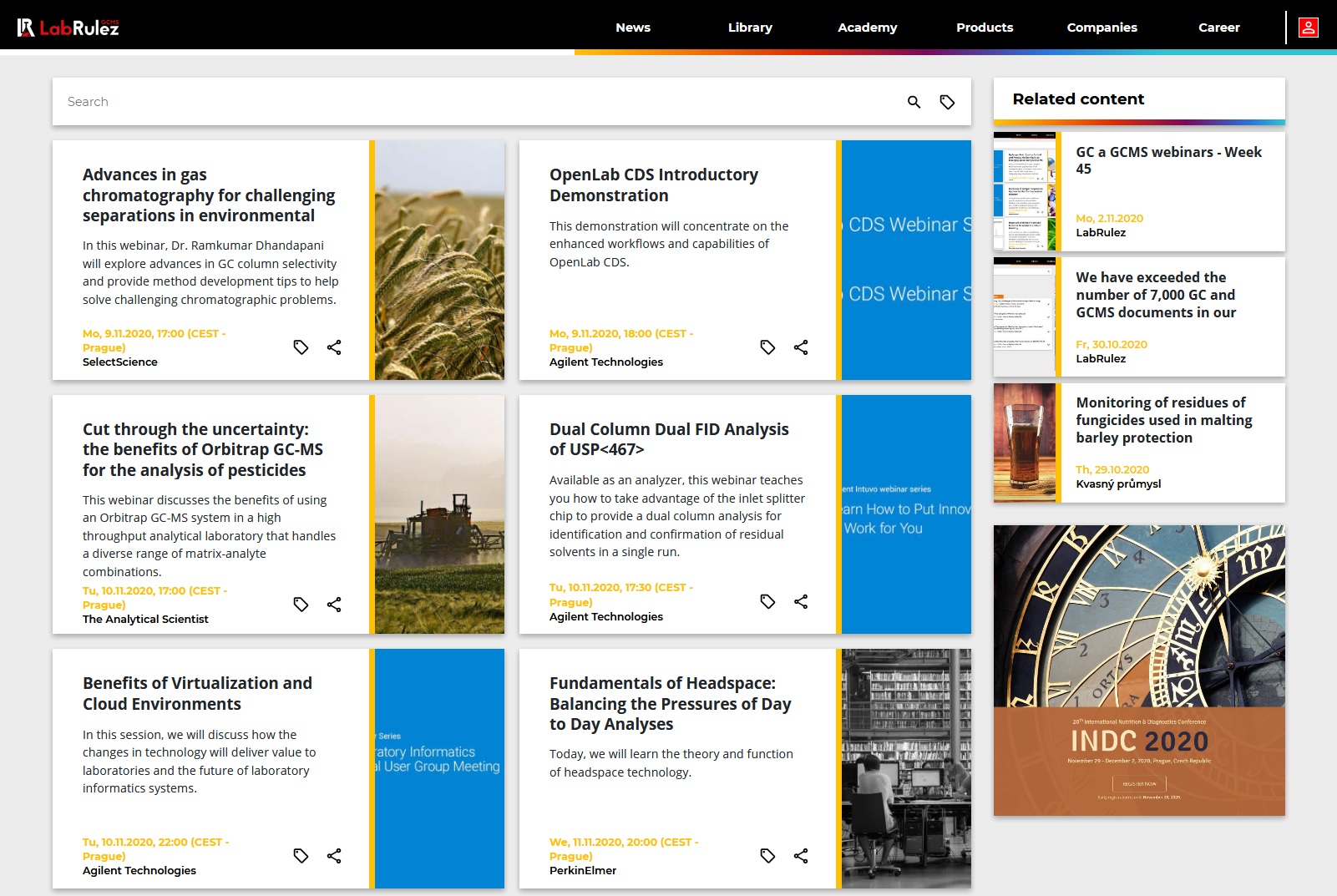
Task: Click the Fr, 30.10.2020 date text
Action: tap(1112, 345)
